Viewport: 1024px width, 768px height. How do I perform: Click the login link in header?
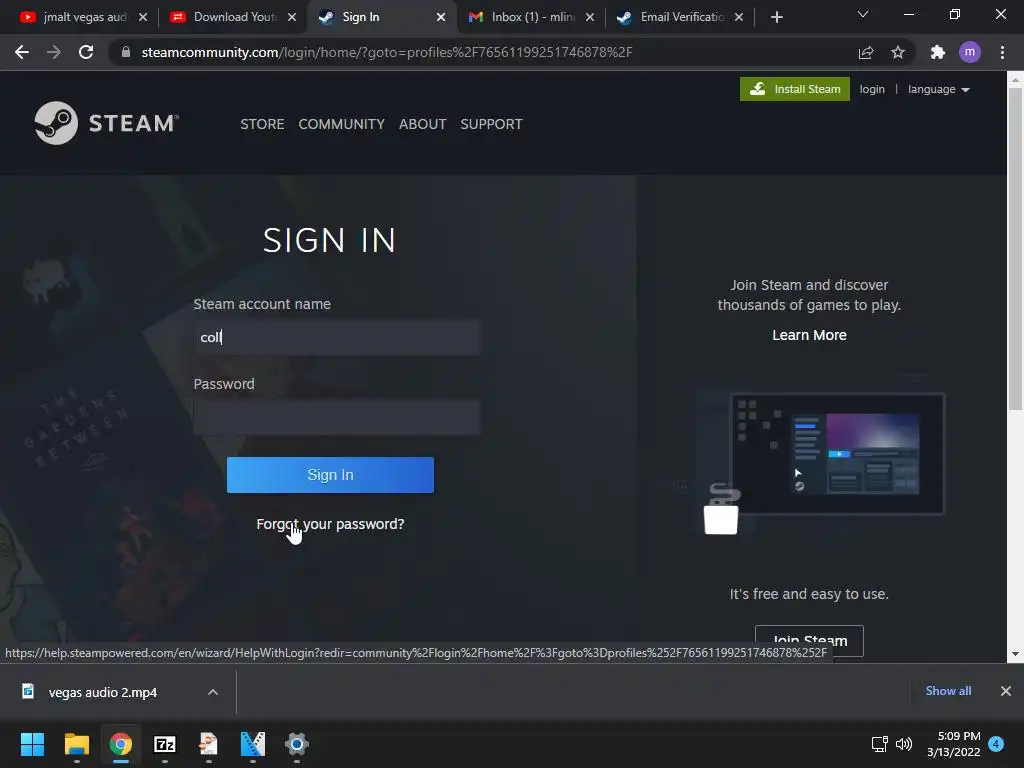[872, 89]
